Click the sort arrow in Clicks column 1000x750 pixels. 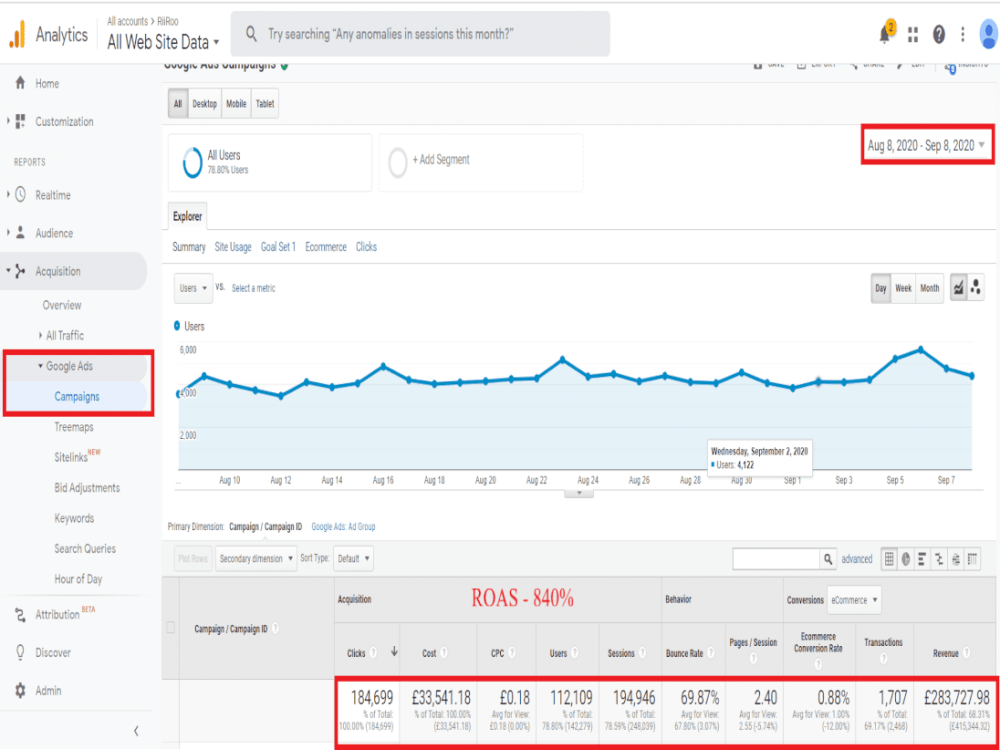click(x=393, y=651)
